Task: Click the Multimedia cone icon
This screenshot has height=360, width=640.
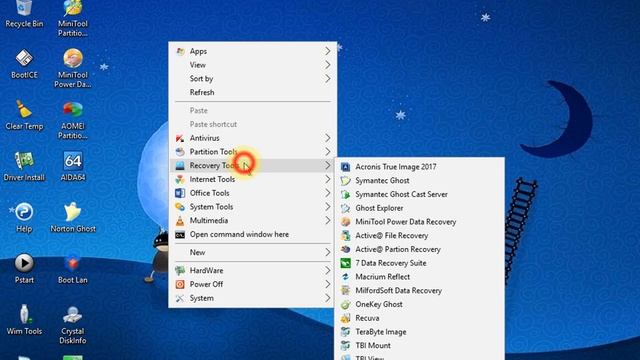Action: [180, 220]
